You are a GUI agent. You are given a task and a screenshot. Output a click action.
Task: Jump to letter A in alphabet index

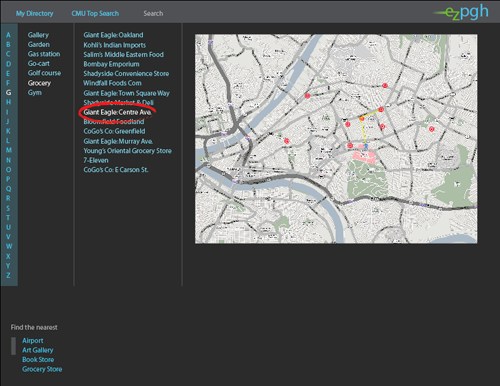point(8,35)
